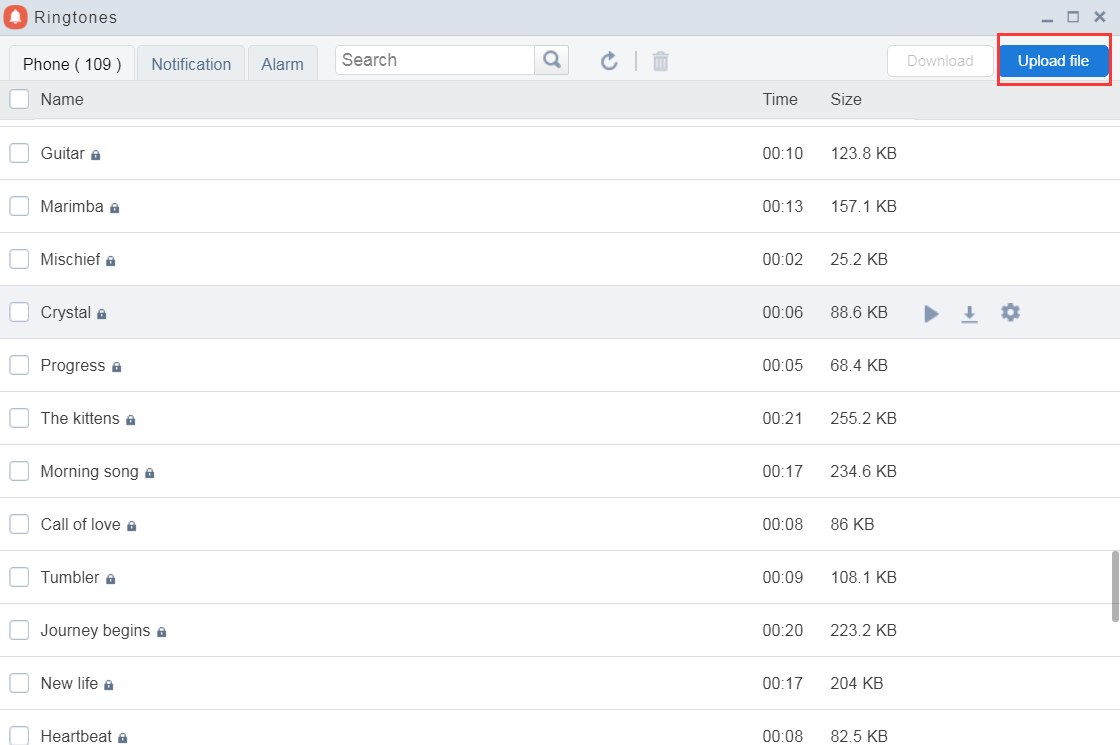The image size is (1120, 745).
Task: Click the 86 KB size value
Action: click(852, 524)
